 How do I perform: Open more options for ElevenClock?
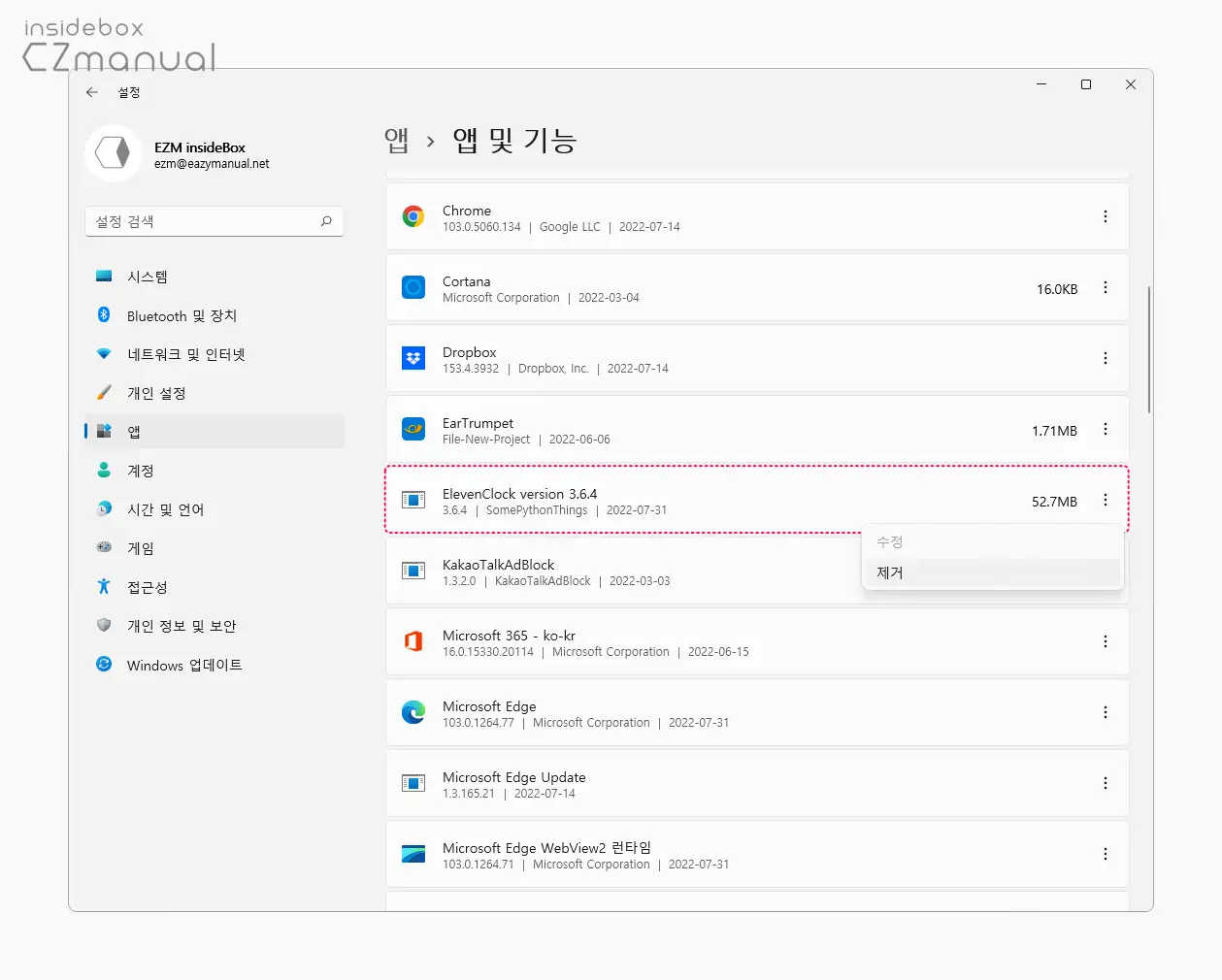pos(1106,501)
